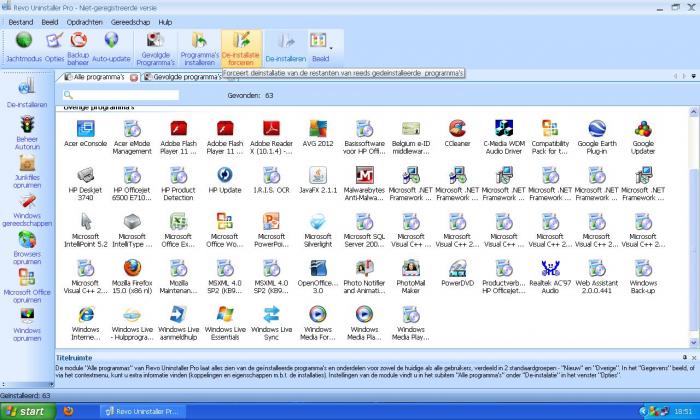The height and width of the screenshot is (420, 700).
Task: Click the Windows Start button
Action: (x=26, y=411)
